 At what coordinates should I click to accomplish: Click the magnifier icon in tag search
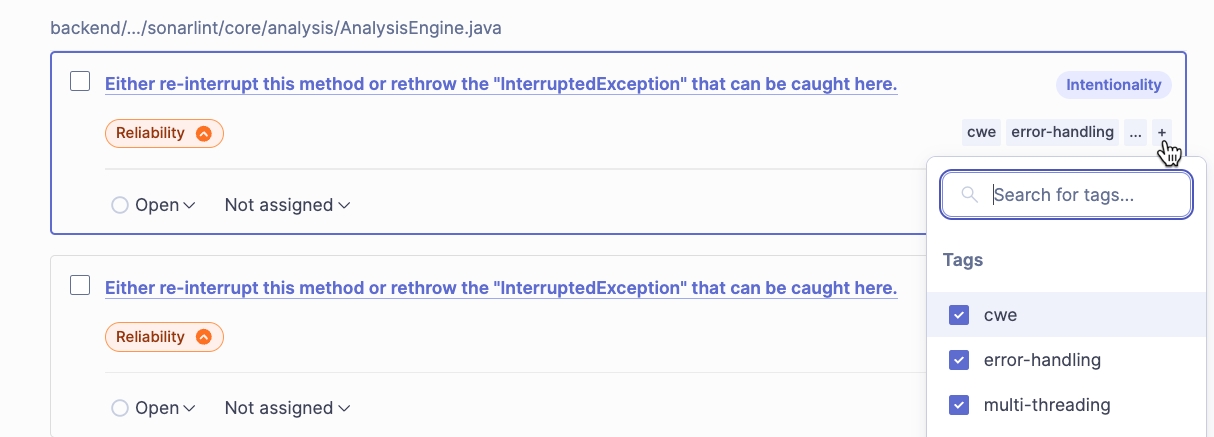coord(968,195)
